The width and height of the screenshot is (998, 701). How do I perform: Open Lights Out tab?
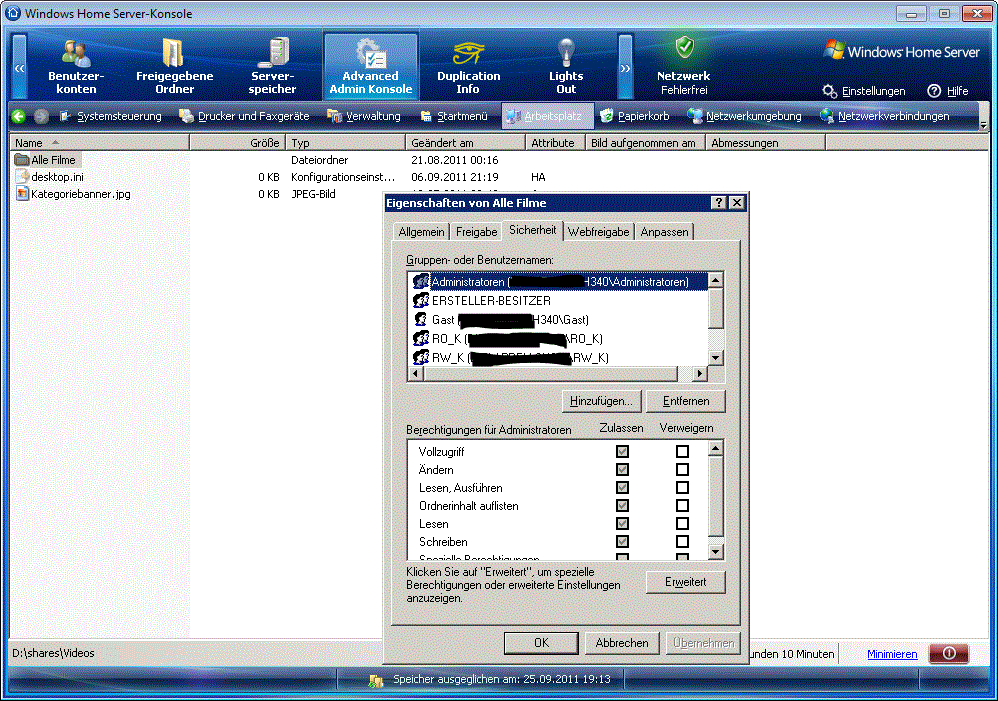click(566, 66)
